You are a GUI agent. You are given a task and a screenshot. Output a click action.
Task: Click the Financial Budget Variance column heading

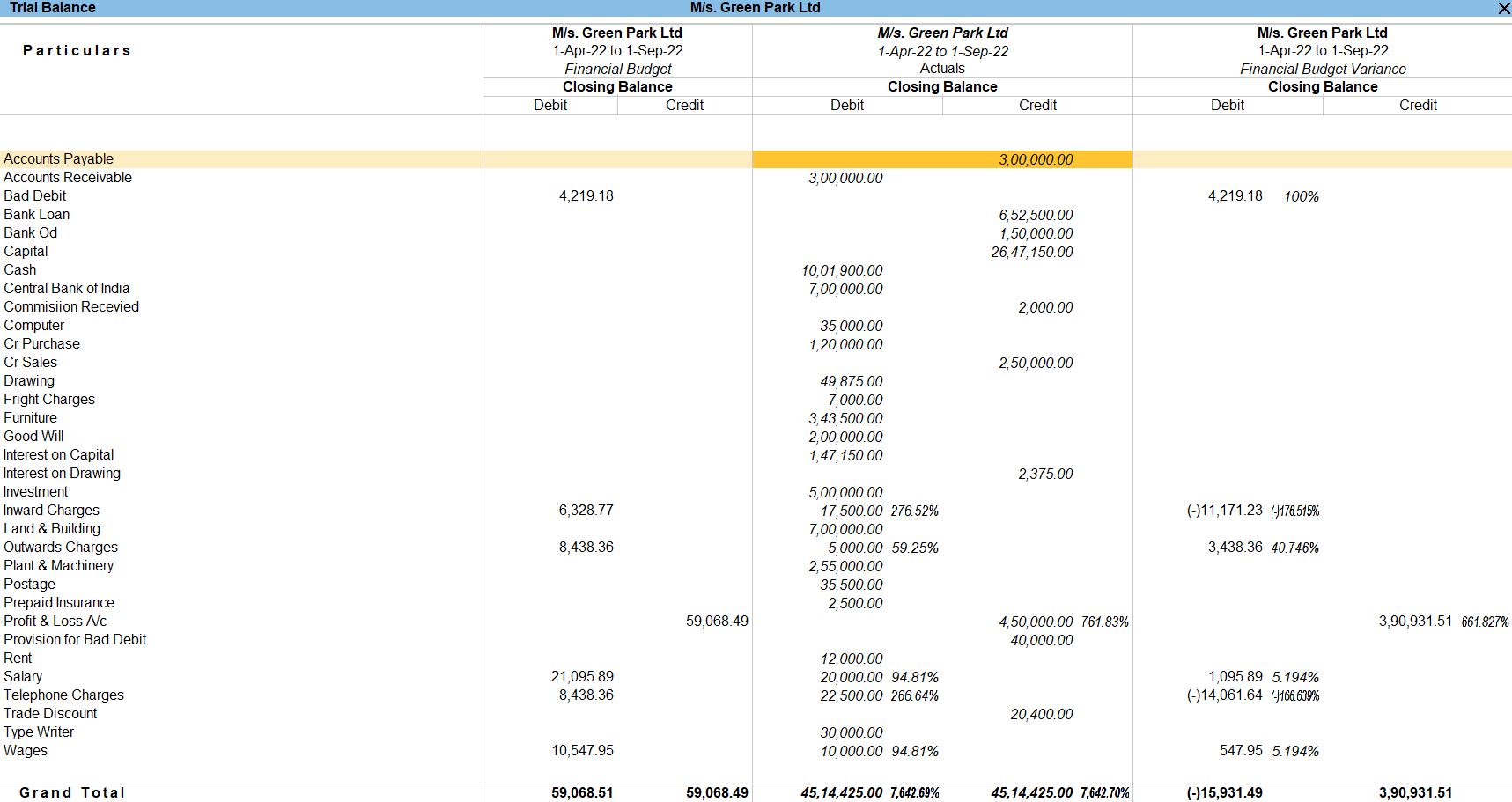click(x=1323, y=69)
